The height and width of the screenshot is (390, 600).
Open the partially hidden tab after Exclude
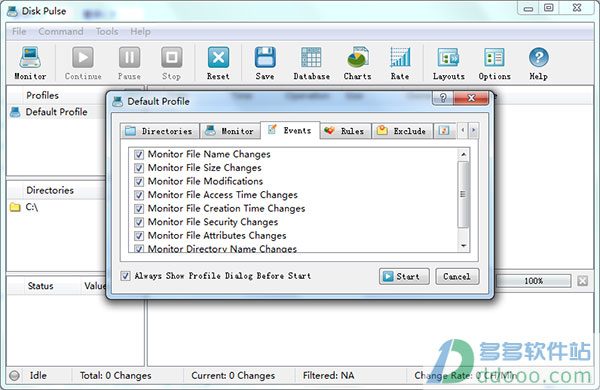(444, 131)
